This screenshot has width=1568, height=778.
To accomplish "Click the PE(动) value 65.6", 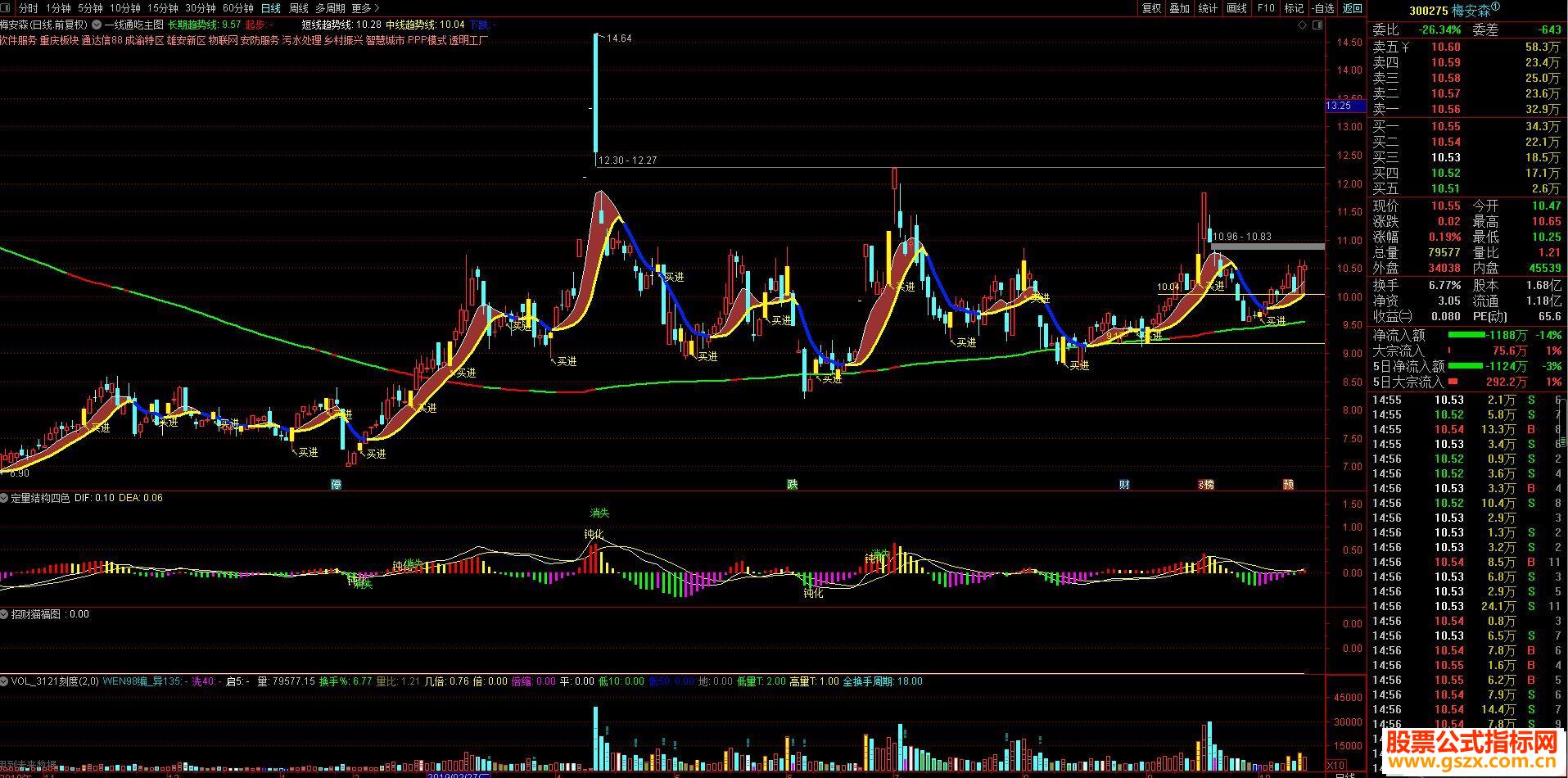I will (1550, 316).
